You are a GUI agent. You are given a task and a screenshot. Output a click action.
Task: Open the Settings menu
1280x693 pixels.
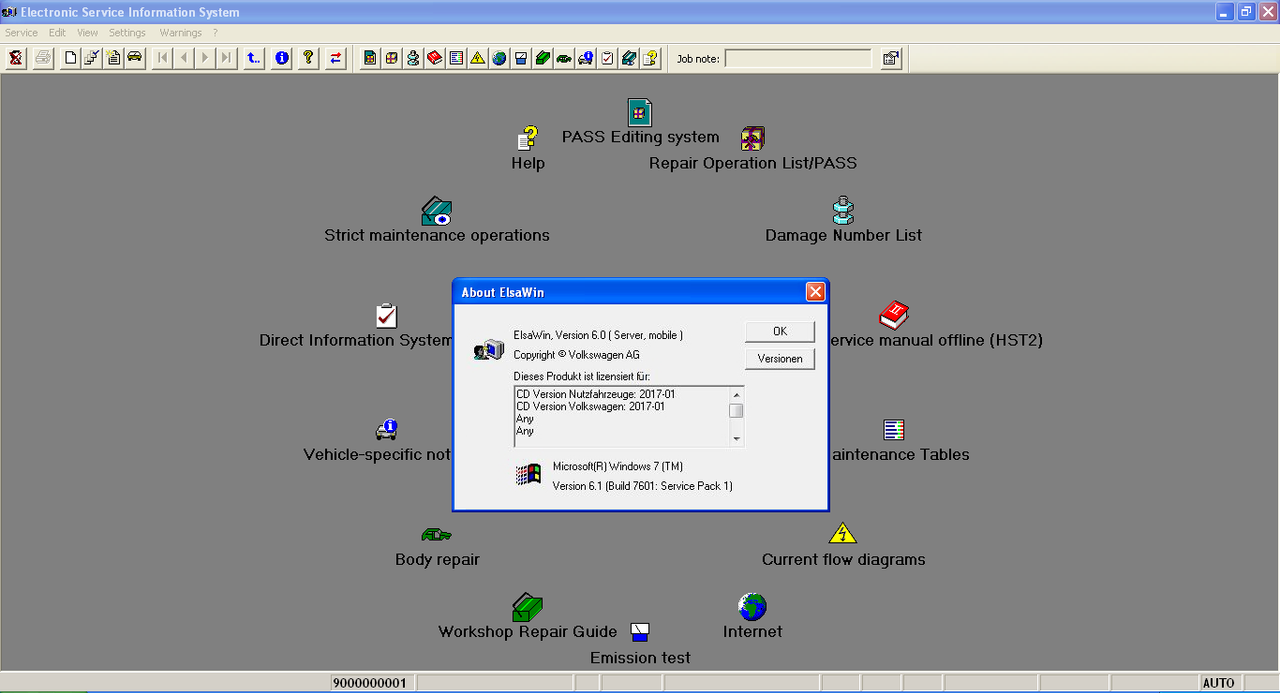click(x=127, y=33)
